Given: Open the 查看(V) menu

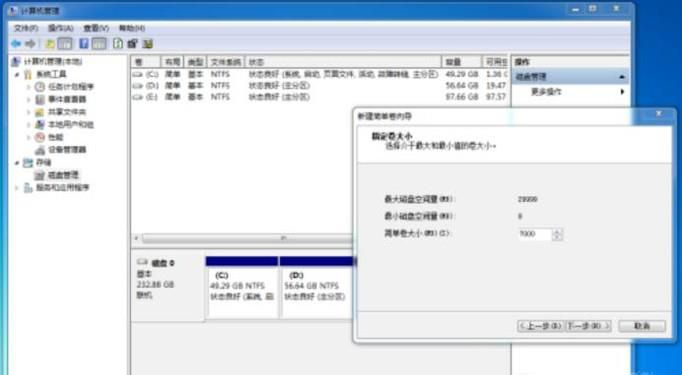Looking at the screenshot, I should coord(96,28).
